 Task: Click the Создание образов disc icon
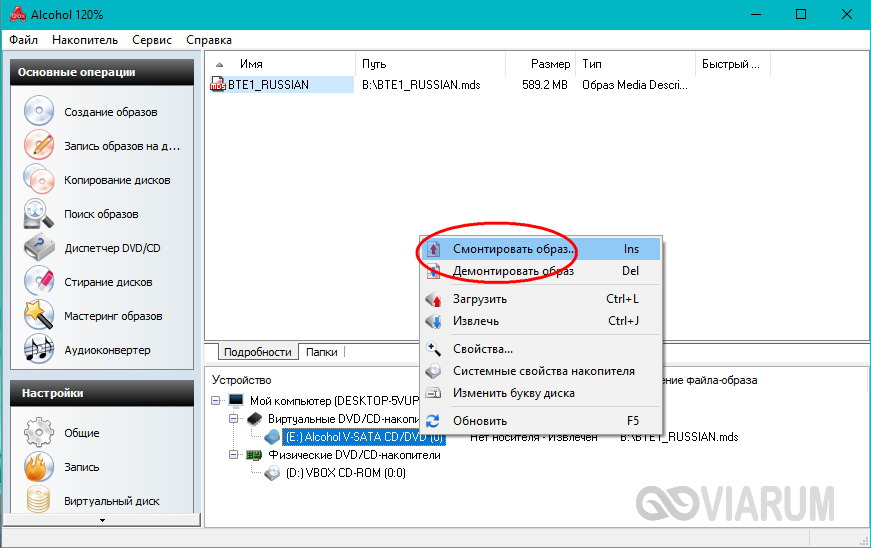coord(39,110)
